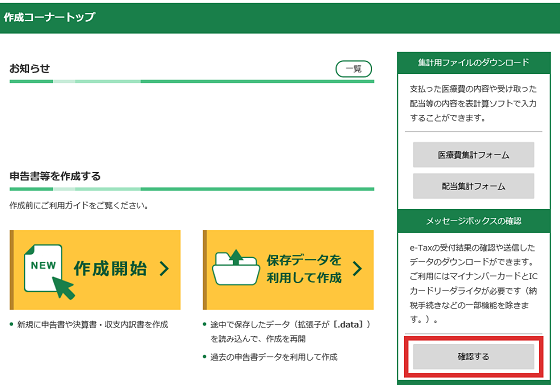Click chevron arrow on 保存データを利用して作成
This screenshot has width=560, height=385.
357,269
